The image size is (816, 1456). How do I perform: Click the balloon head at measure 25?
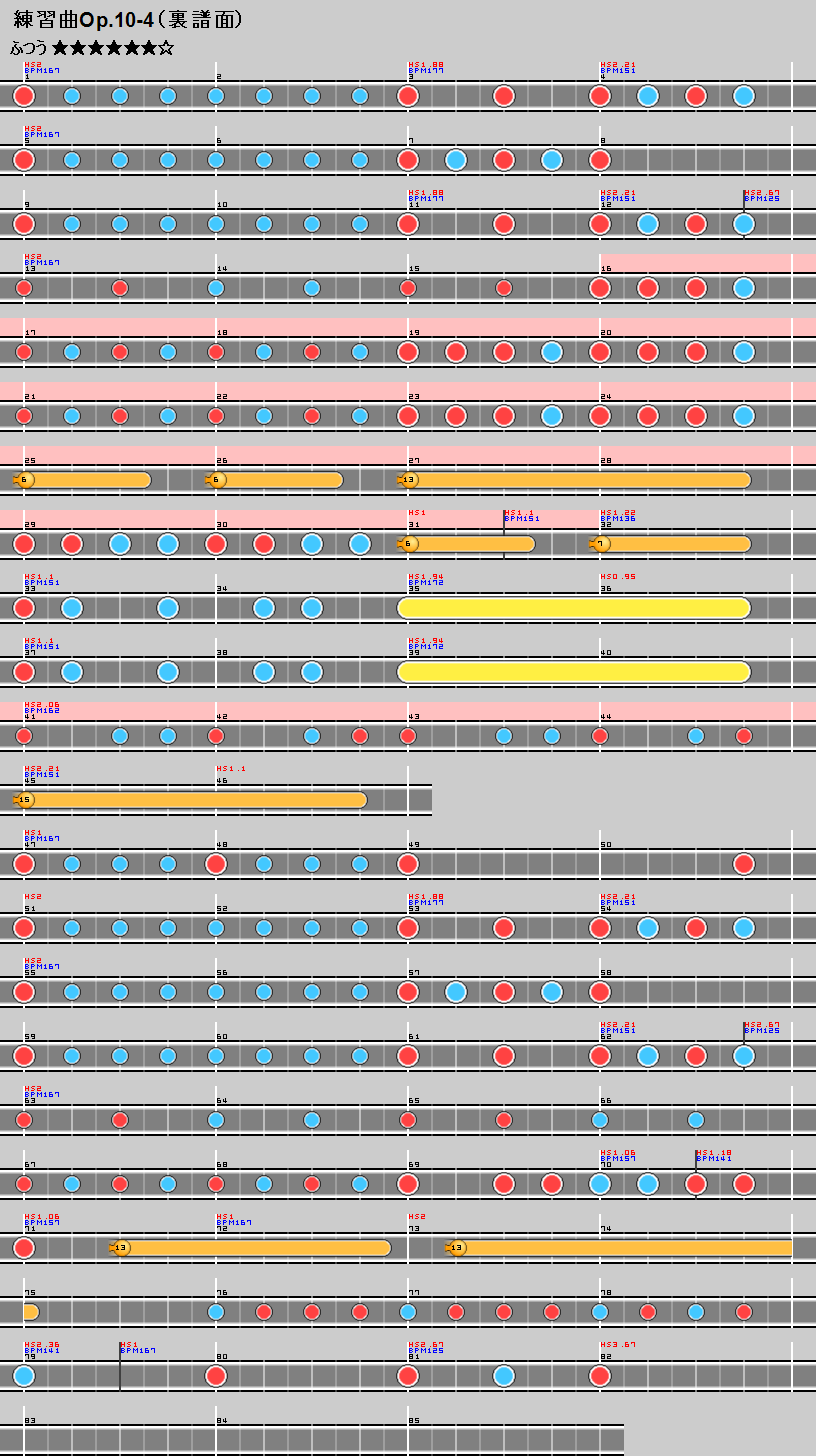tap(25, 480)
